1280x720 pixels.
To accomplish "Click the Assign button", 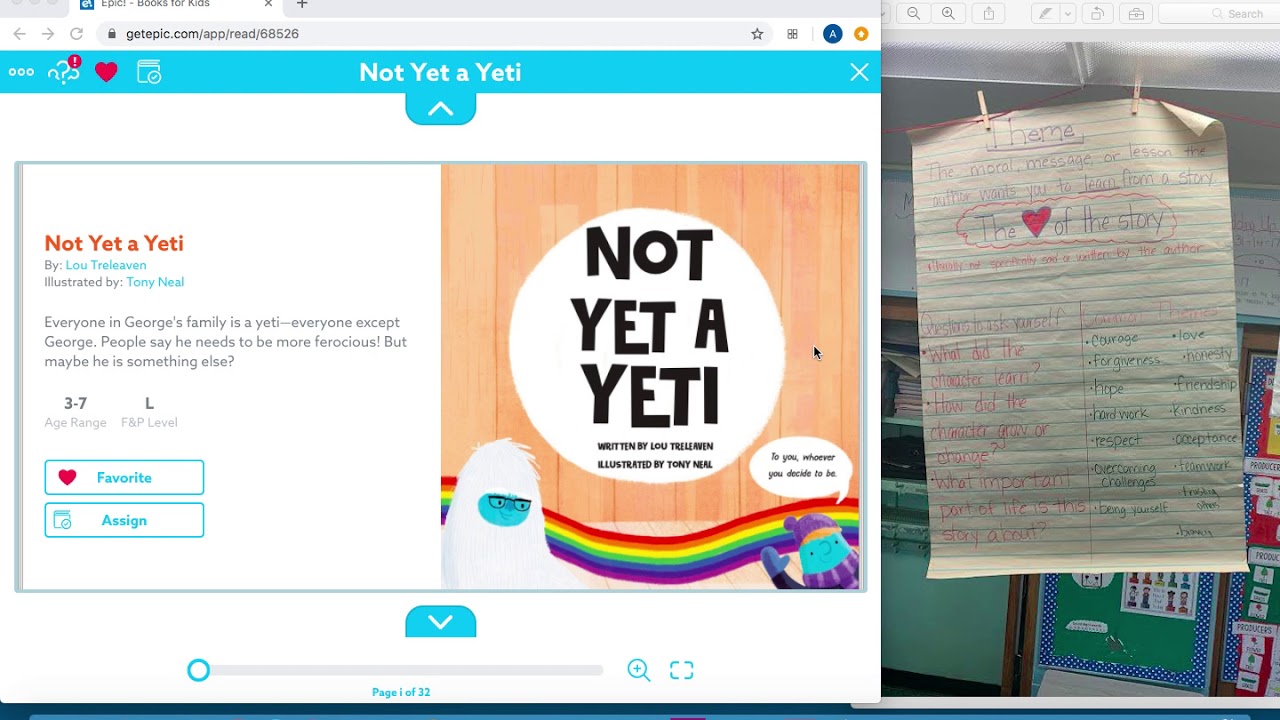I will [x=124, y=520].
